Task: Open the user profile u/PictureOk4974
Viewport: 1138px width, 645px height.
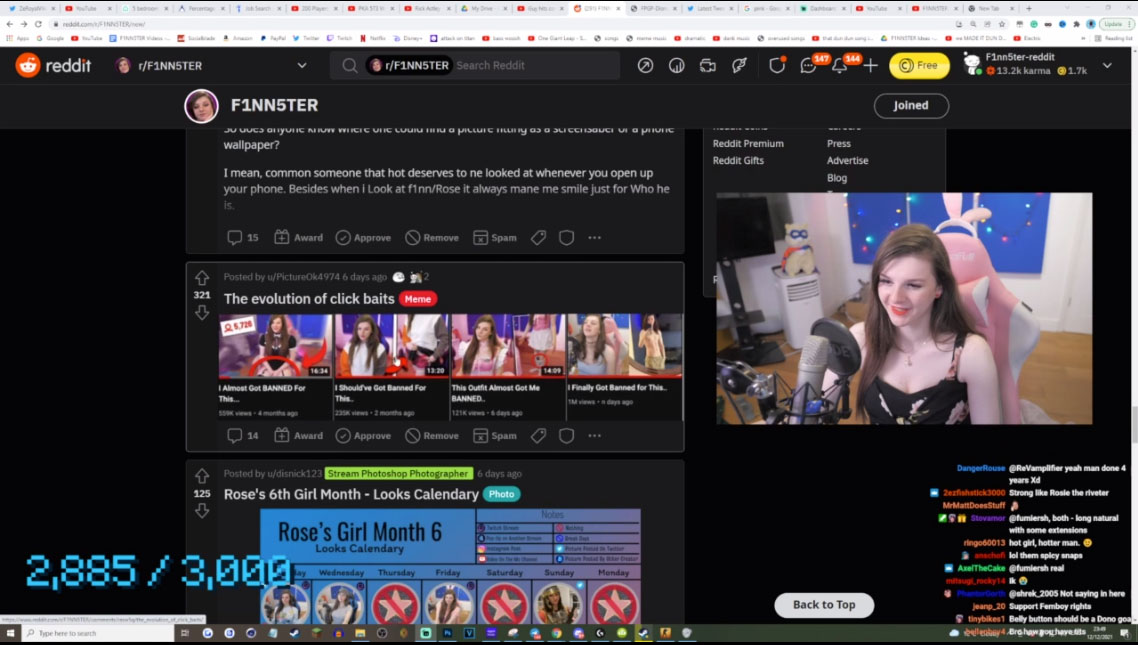Action: (x=303, y=276)
